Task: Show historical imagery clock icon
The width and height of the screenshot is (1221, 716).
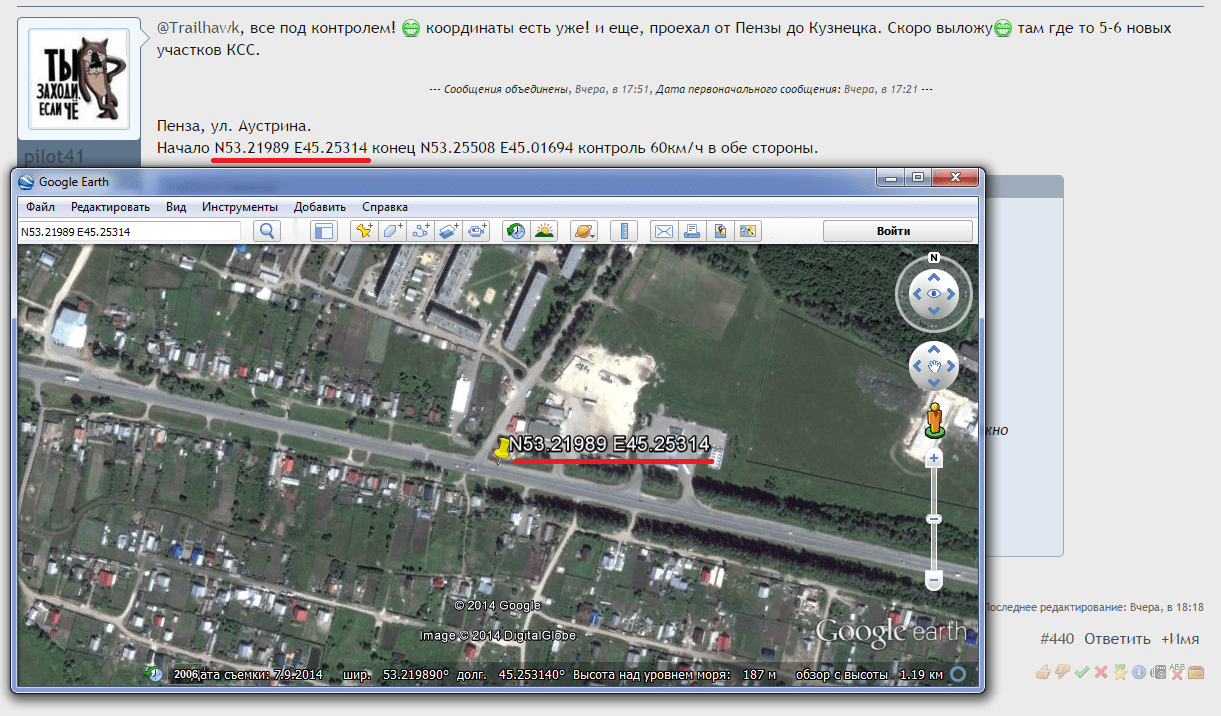Action: click(x=516, y=231)
